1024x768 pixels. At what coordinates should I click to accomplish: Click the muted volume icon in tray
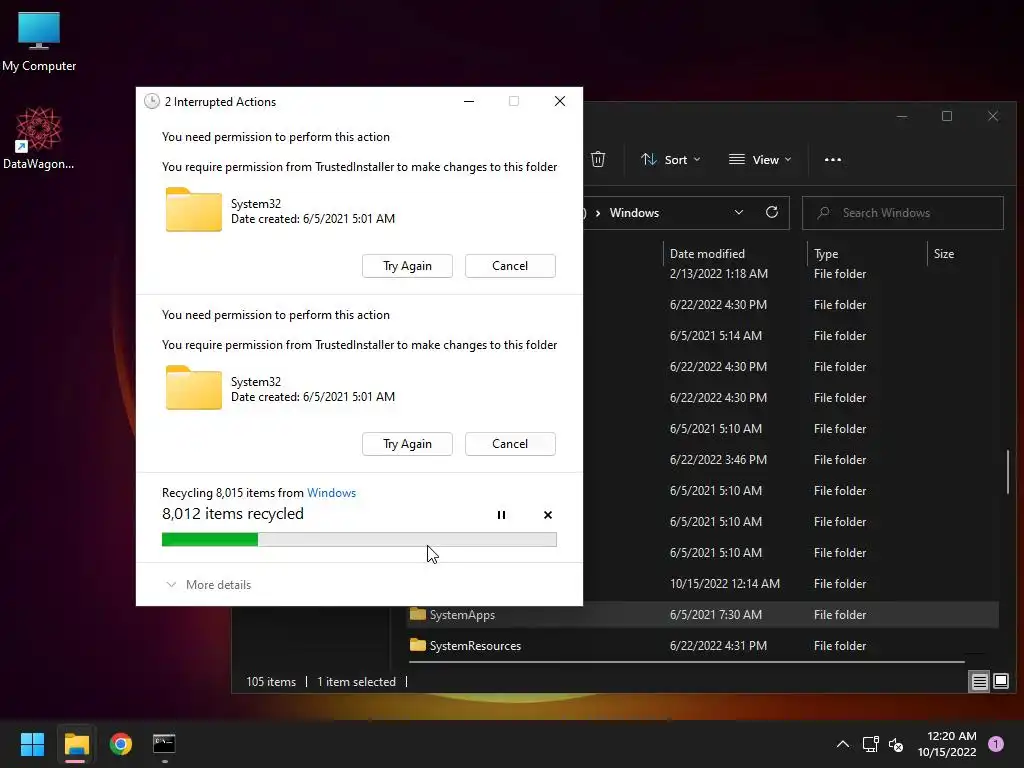896,744
